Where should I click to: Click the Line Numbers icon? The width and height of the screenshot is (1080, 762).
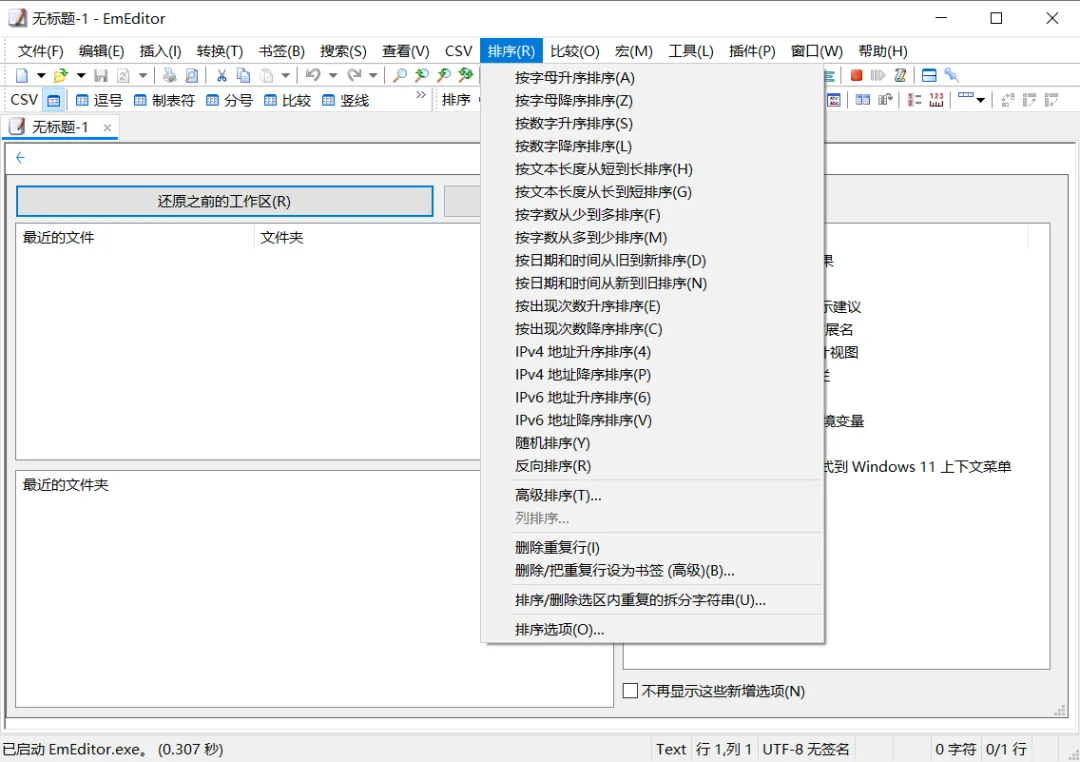click(x=914, y=101)
